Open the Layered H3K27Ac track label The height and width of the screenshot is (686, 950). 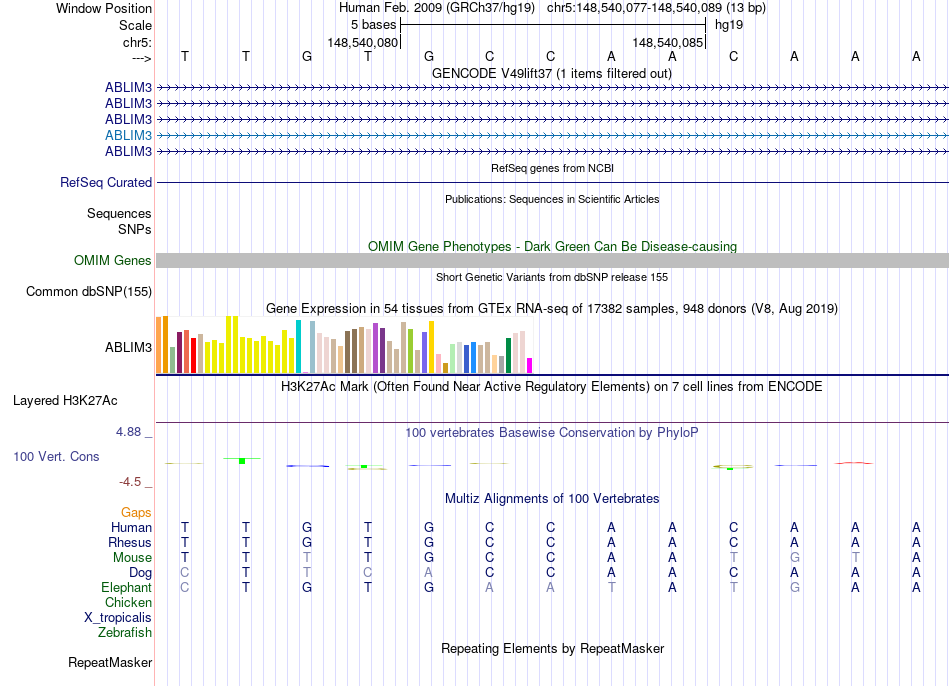(x=65, y=401)
